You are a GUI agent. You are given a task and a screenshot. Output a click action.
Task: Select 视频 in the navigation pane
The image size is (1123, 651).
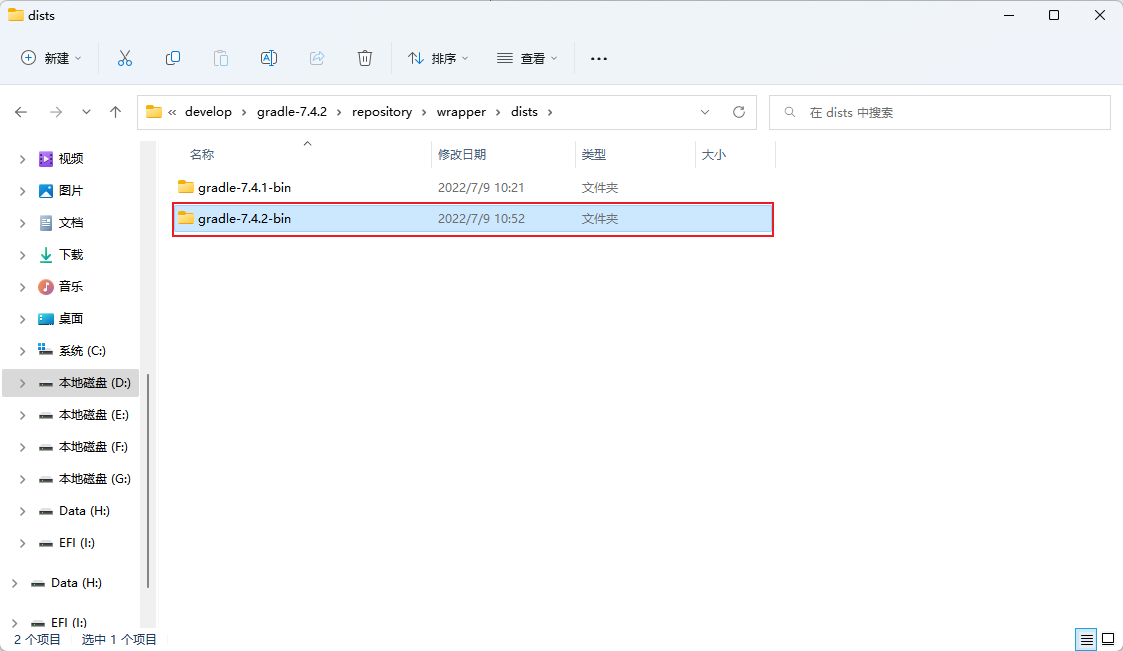tap(70, 159)
